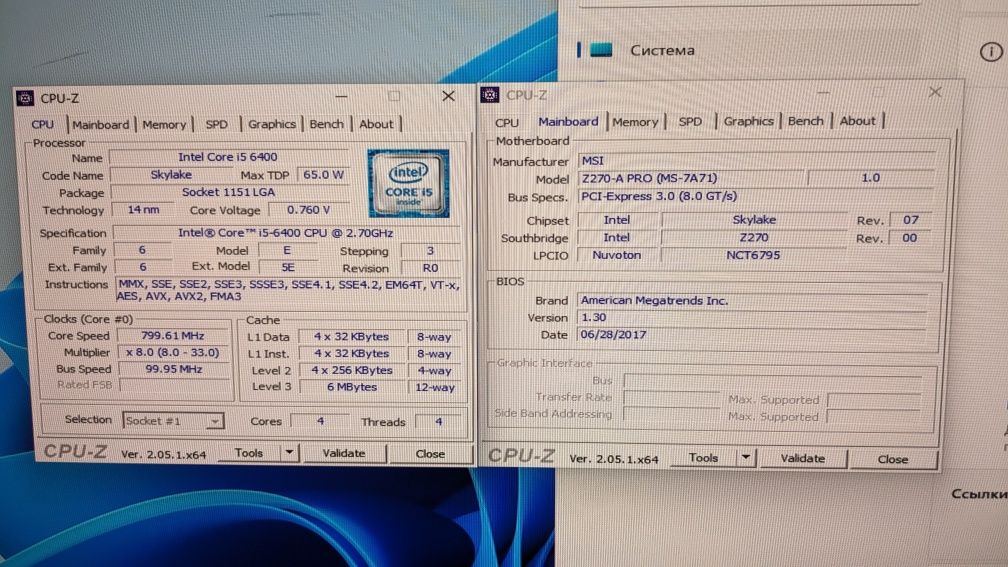The width and height of the screenshot is (1008, 567).
Task: Click the Core Voltage value 0.760 V
Action: (308, 210)
